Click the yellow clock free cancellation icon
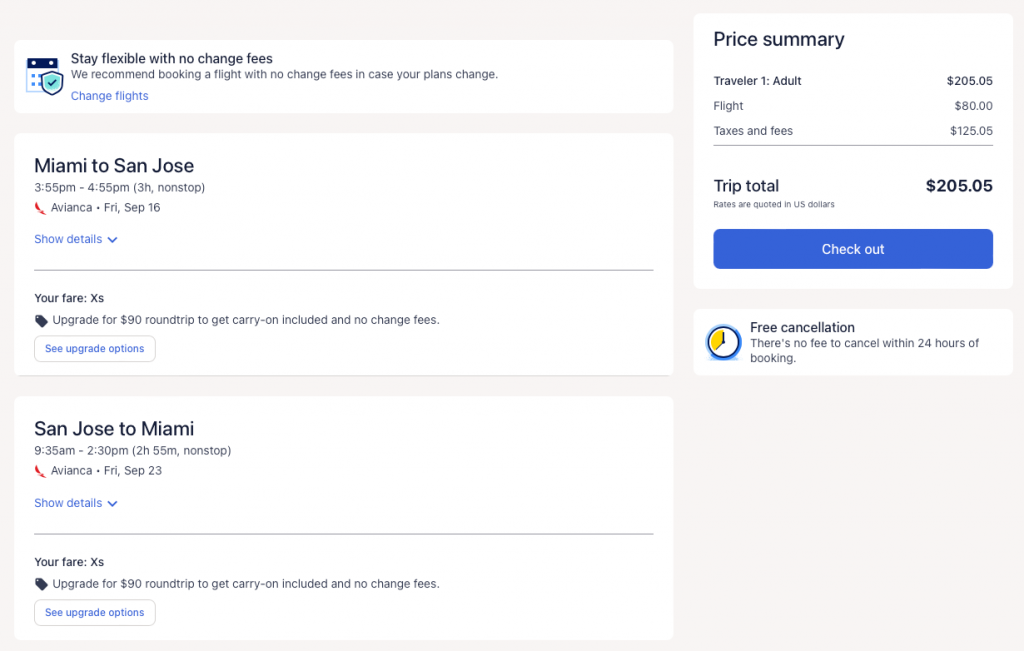Image resolution: width=1024 pixels, height=651 pixels. (x=722, y=342)
